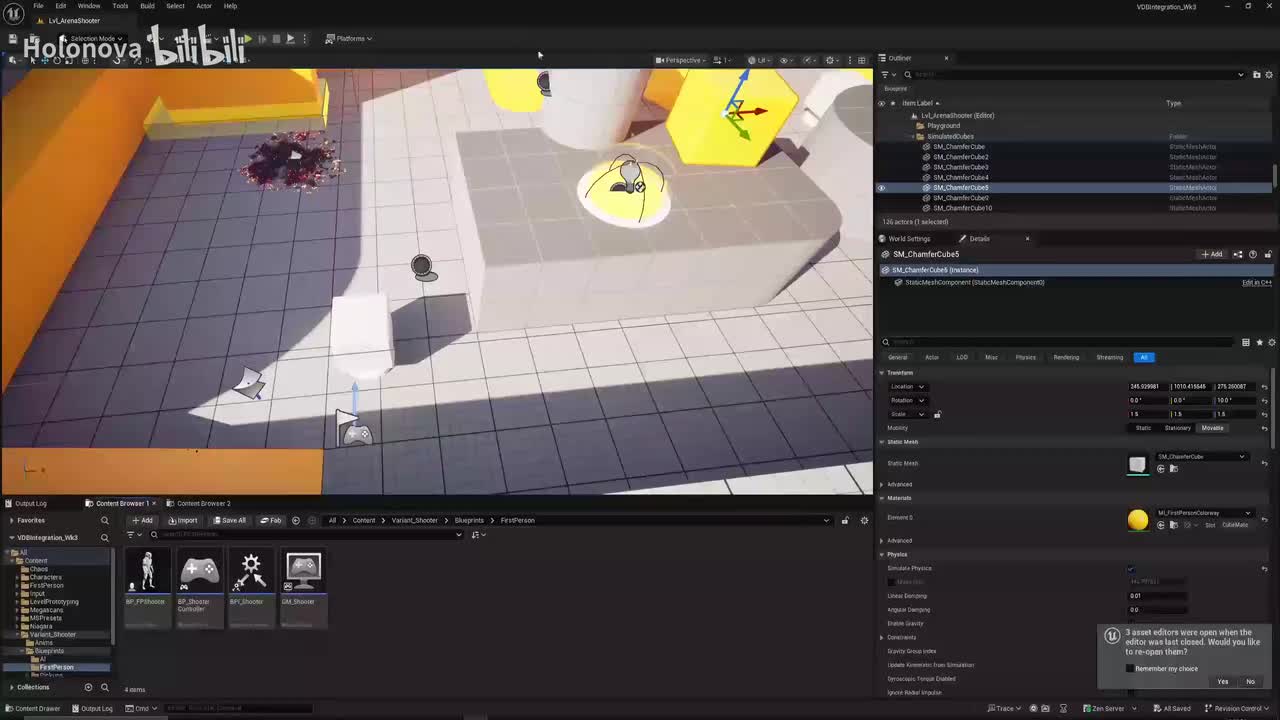Use selected asset for material Element 0
The width and height of the screenshot is (1280, 720).
(1161, 525)
